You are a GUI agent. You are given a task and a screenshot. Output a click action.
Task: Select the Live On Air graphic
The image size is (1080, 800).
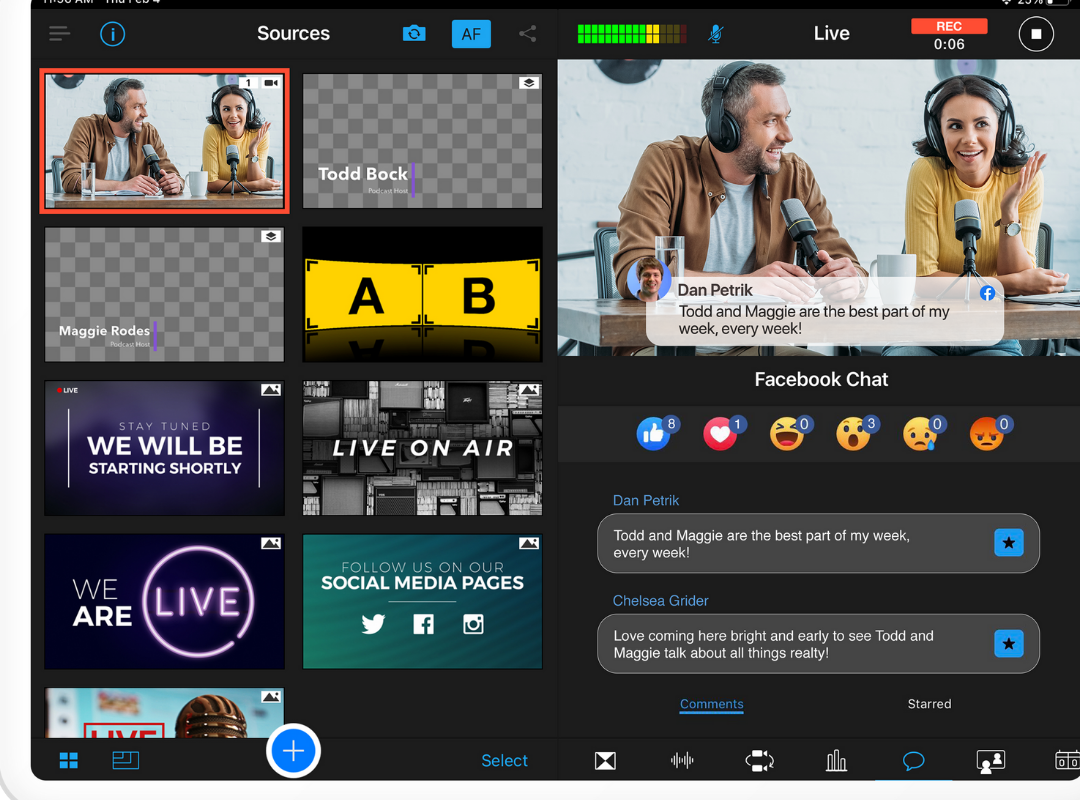click(422, 448)
